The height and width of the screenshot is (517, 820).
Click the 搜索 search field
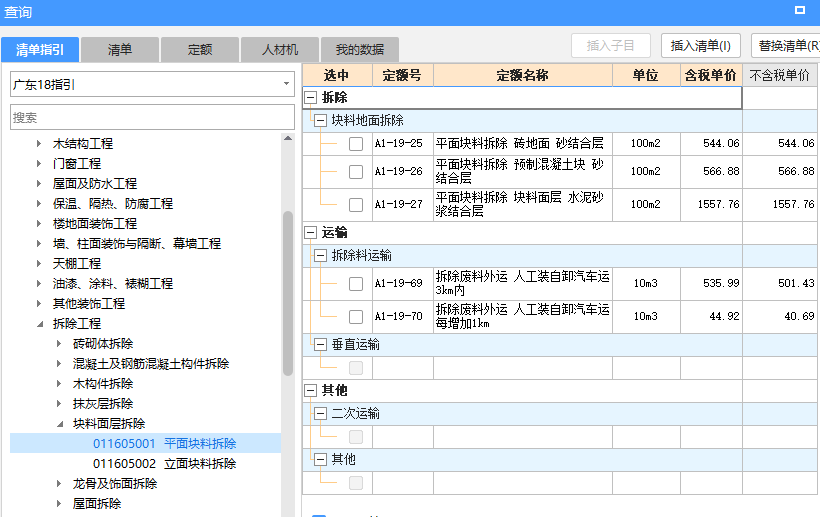[x=152, y=117]
